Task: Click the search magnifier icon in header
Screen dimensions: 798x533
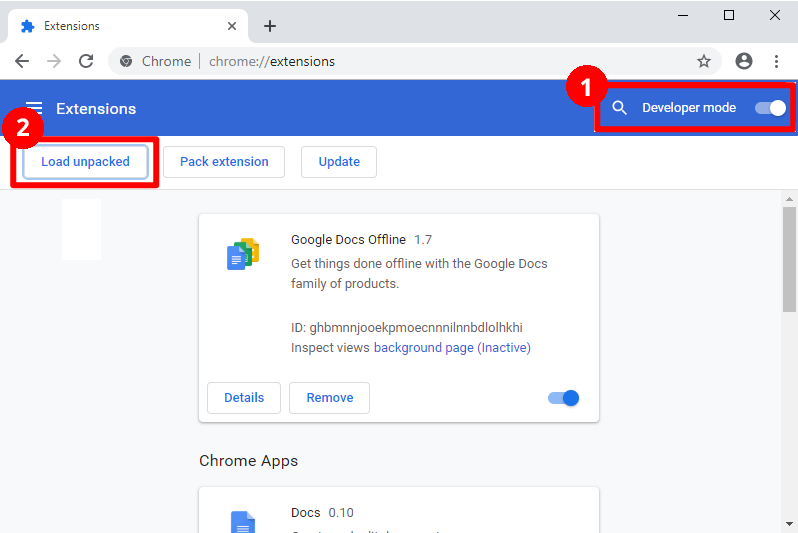Action: pyautogui.click(x=619, y=108)
